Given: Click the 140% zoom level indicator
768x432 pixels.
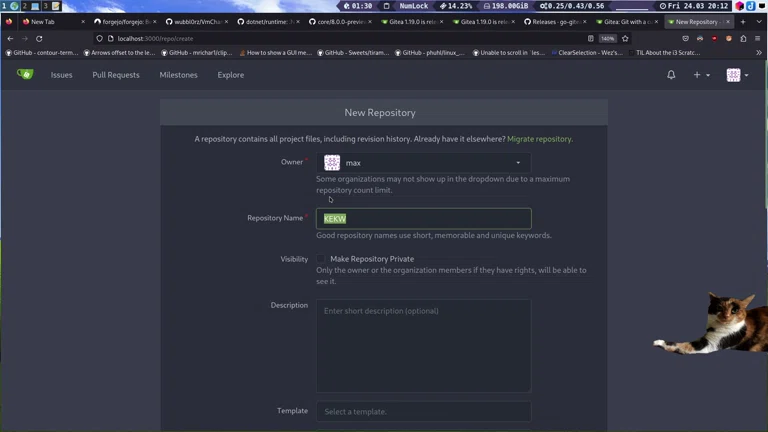Looking at the screenshot, I should click(607, 38).
